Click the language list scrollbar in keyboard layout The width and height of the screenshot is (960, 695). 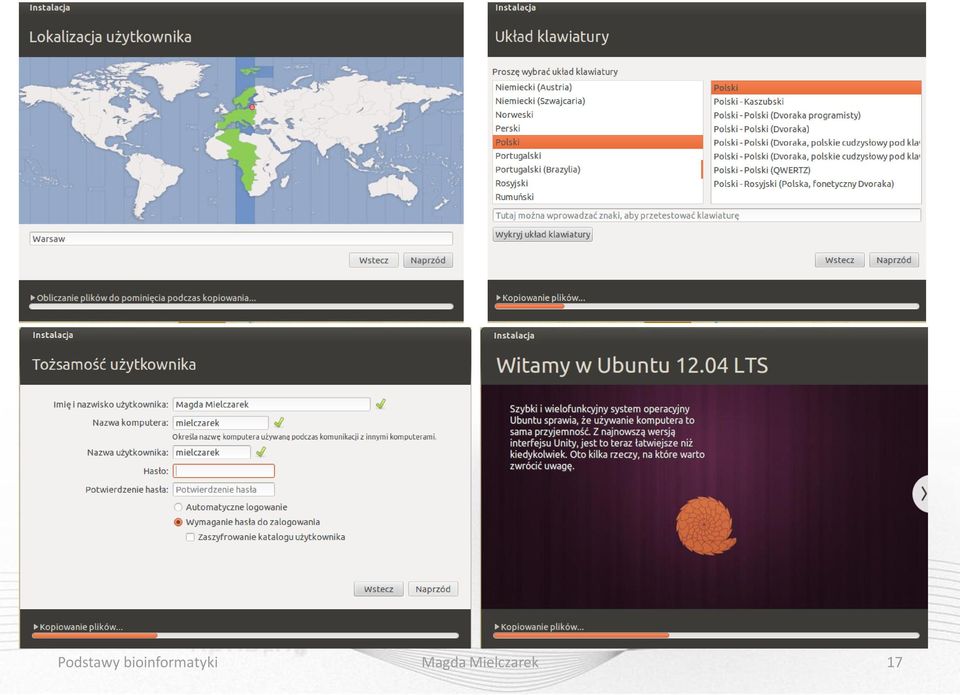702,169
